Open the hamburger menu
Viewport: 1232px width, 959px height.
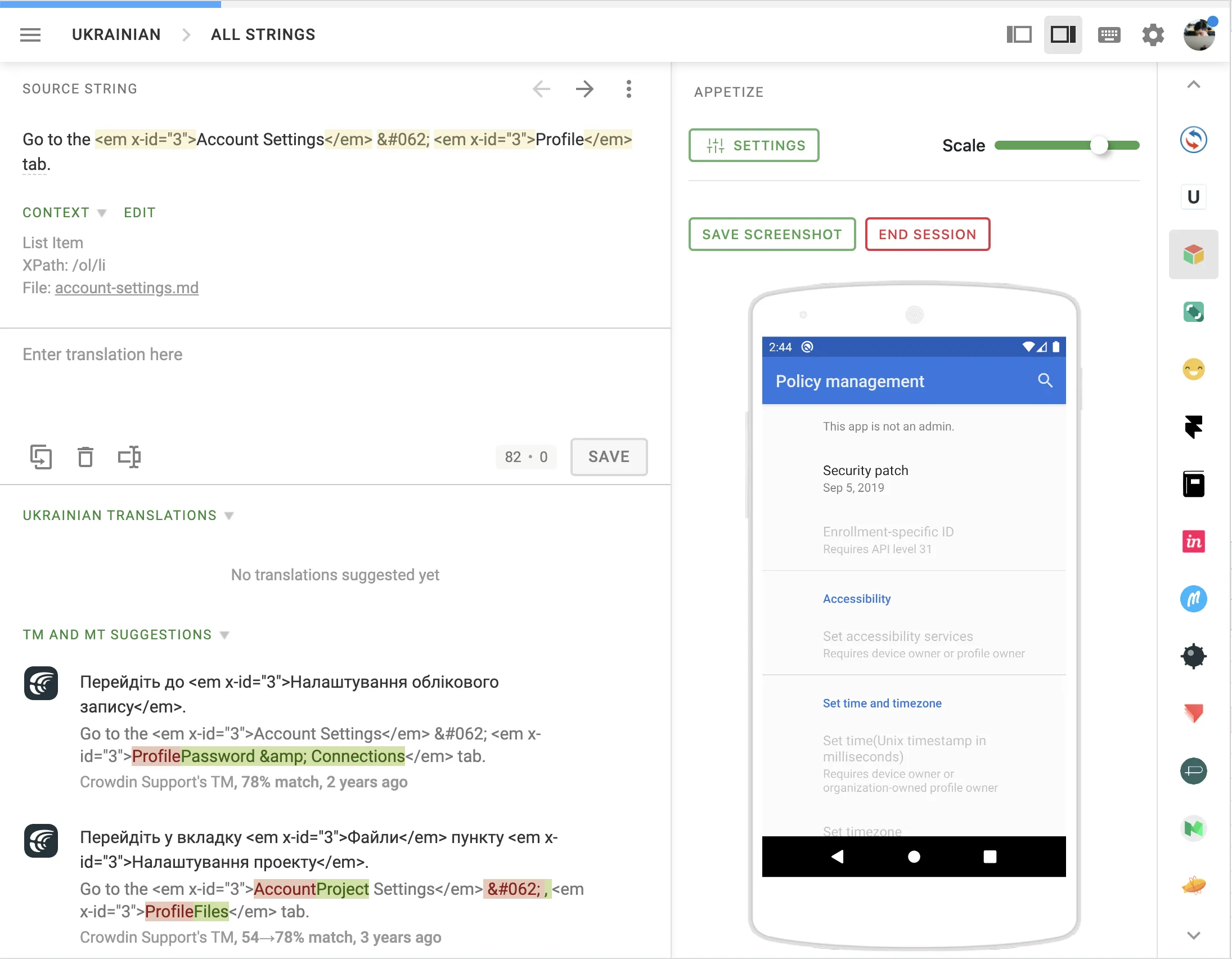coord(30,35)
